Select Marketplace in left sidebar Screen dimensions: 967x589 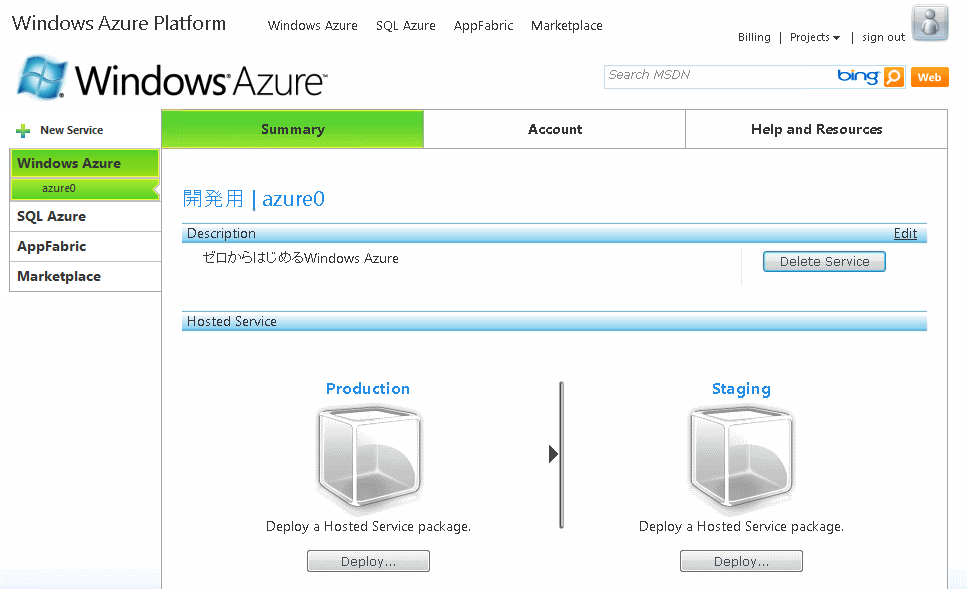click(85, 276)
